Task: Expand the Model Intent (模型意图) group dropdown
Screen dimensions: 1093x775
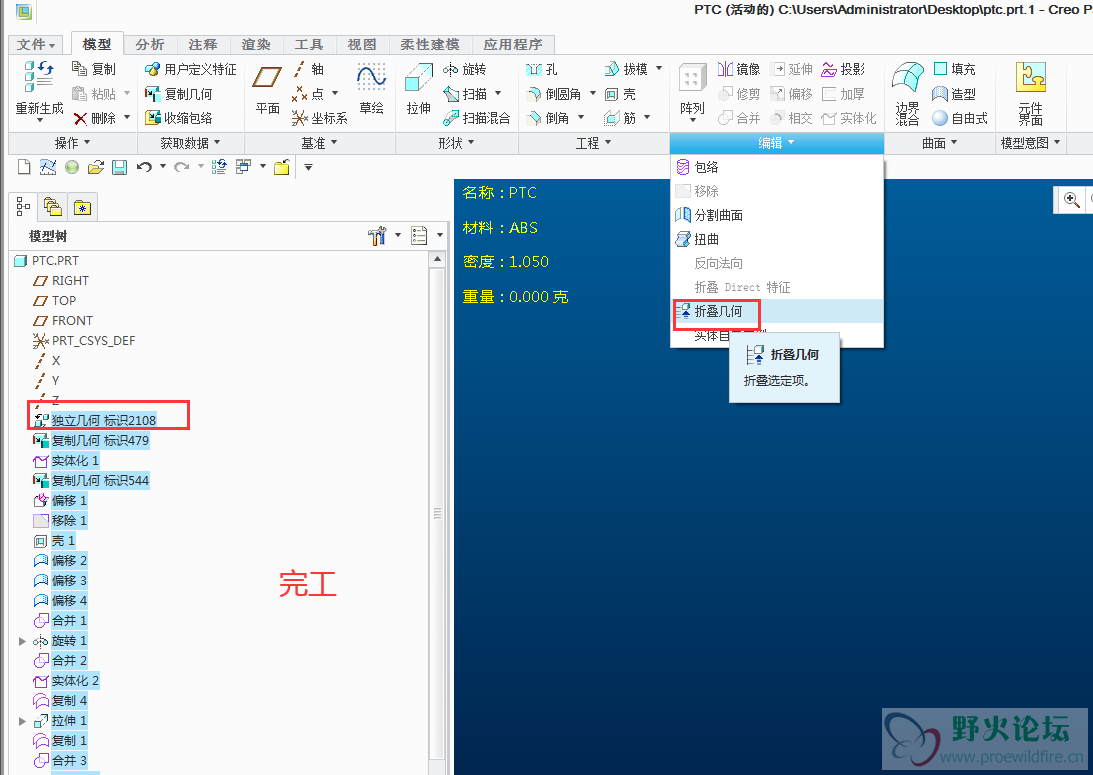Action: [1030, 143]
